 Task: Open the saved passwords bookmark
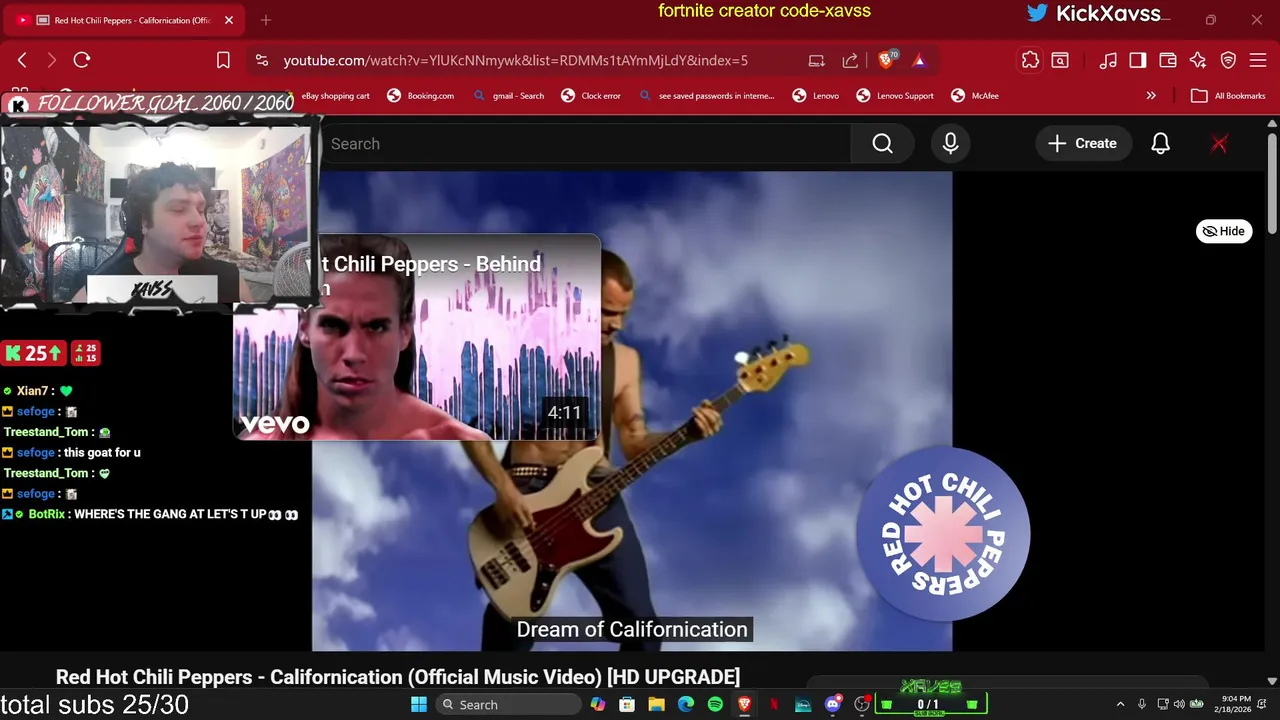tap(707, 96)
